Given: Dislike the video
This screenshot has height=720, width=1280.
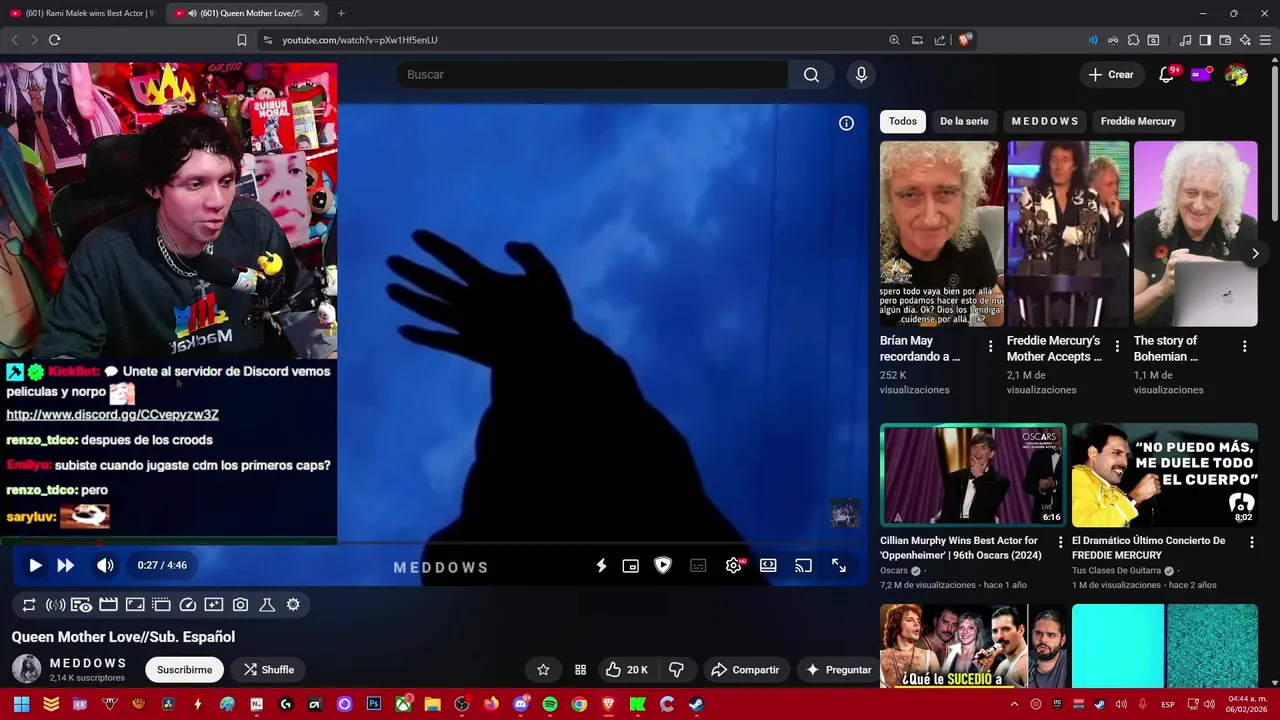Looking at the screenshot, I should (x=676, y=670).
